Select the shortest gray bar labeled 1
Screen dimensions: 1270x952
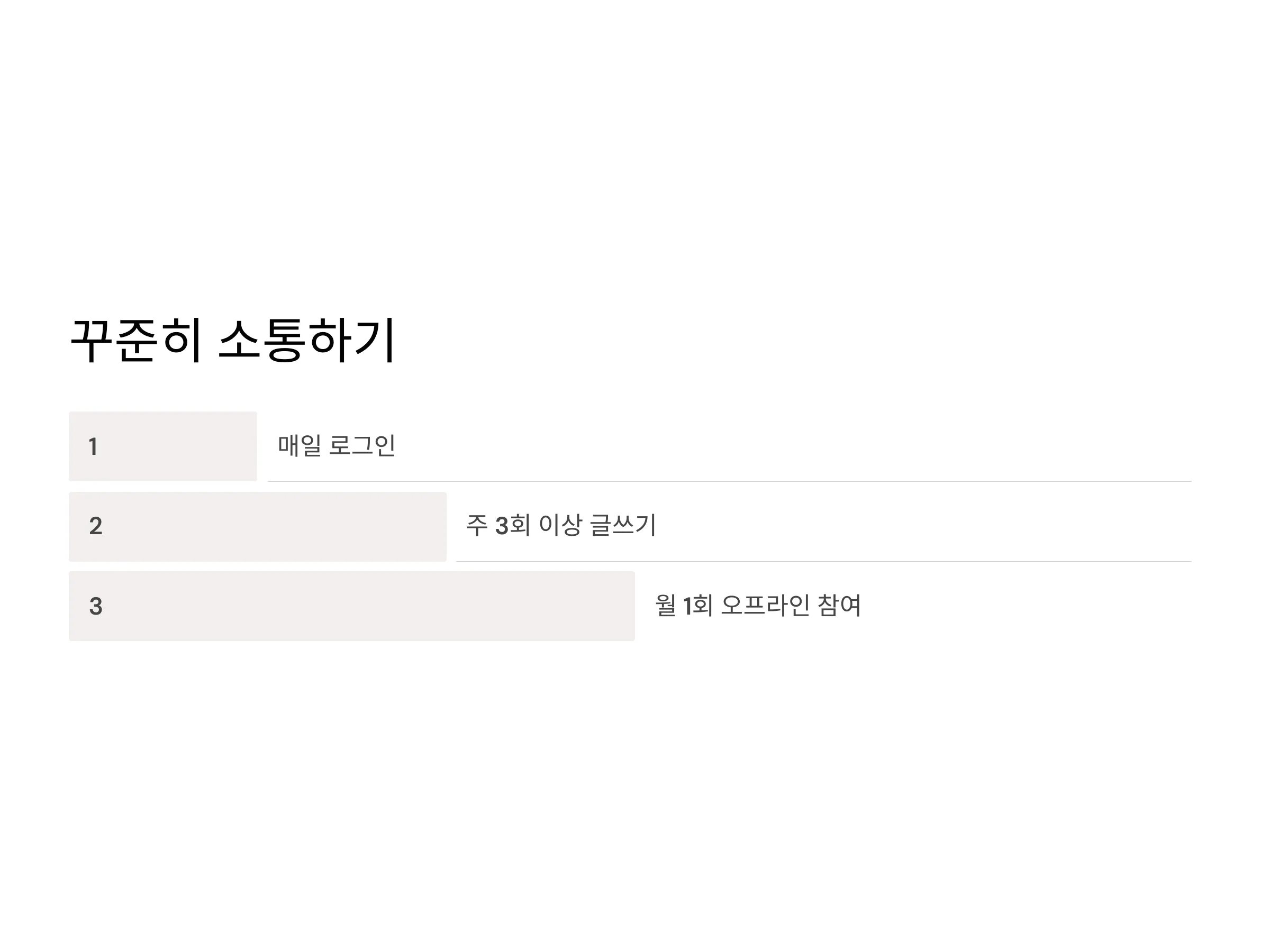click(x=163, y=446)
